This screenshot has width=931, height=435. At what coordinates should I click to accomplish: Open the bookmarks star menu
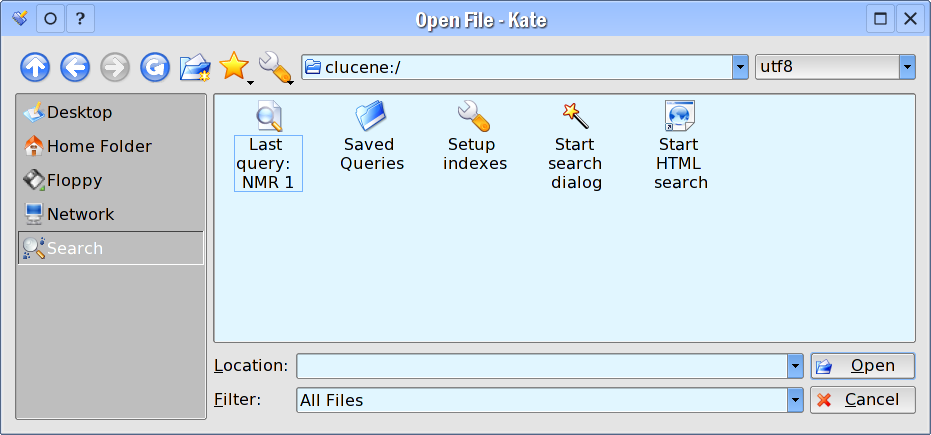coord(236,67)
